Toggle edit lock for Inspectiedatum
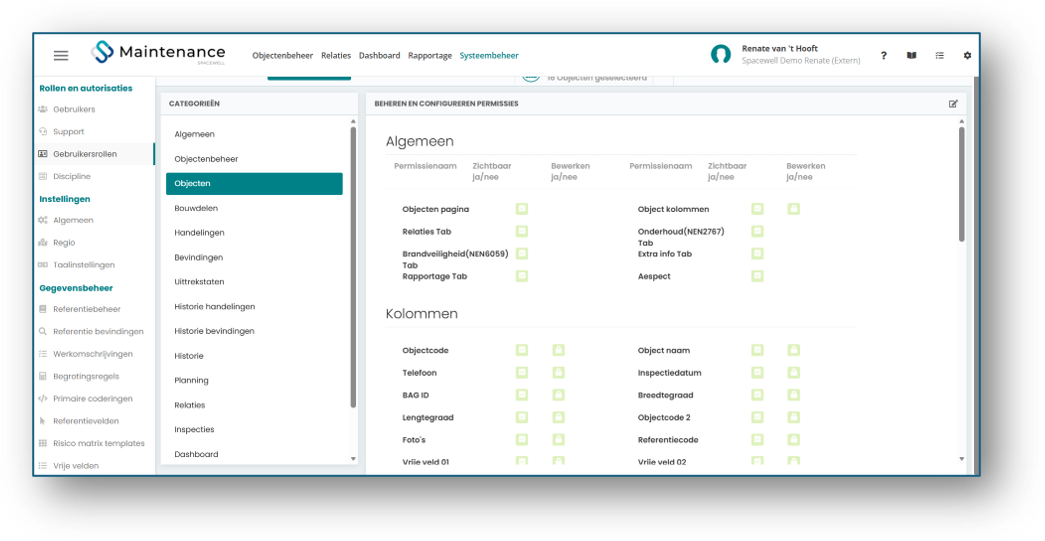This screenshot has width=1045, height=541. click(x=793, y=372)
